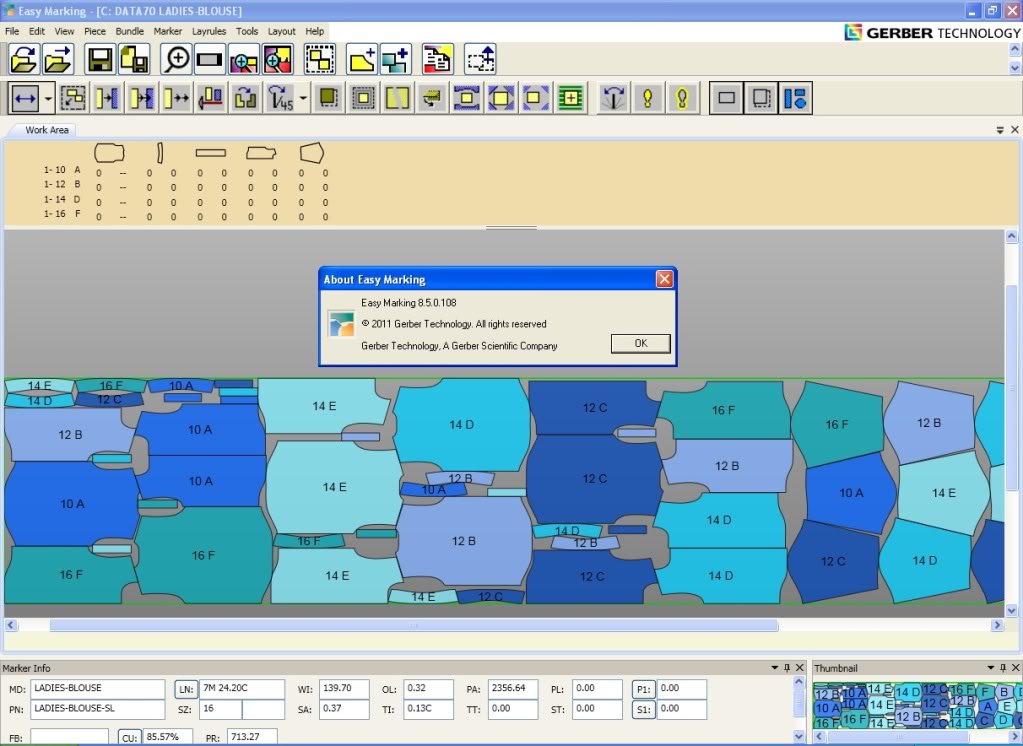The width and height of the screenshot is (1023, 746).
Task: Click the add bundle teal icon
Action: click(x=396, y=59)
